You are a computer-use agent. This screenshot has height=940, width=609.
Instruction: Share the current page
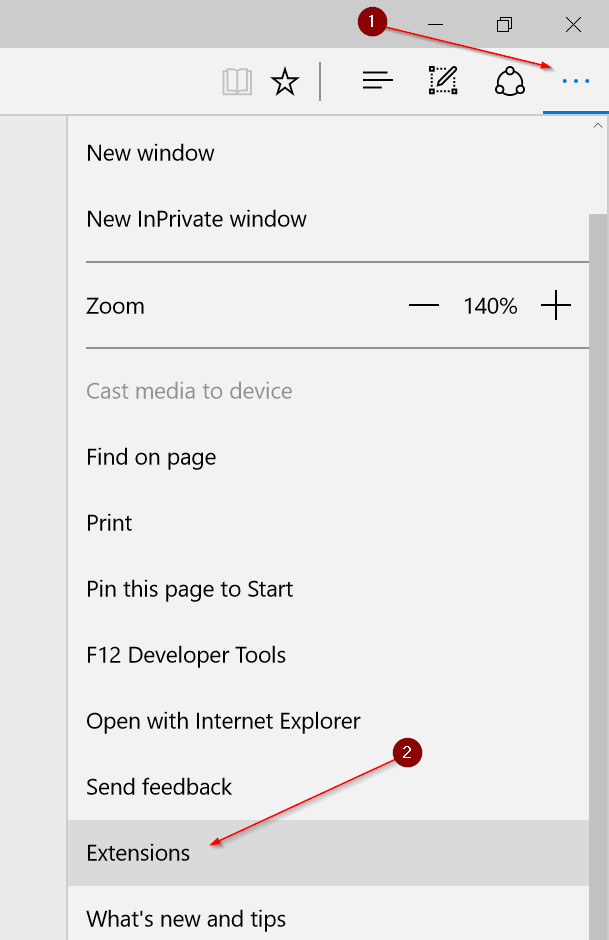tap(509, 81)
